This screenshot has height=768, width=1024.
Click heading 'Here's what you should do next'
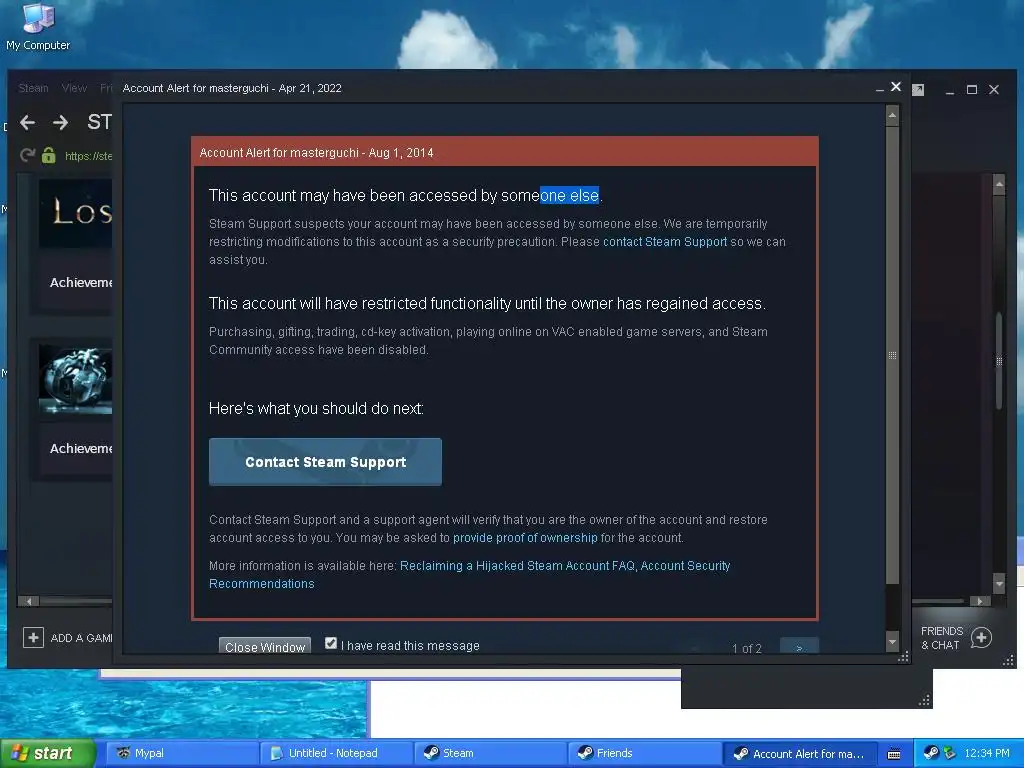316,409
